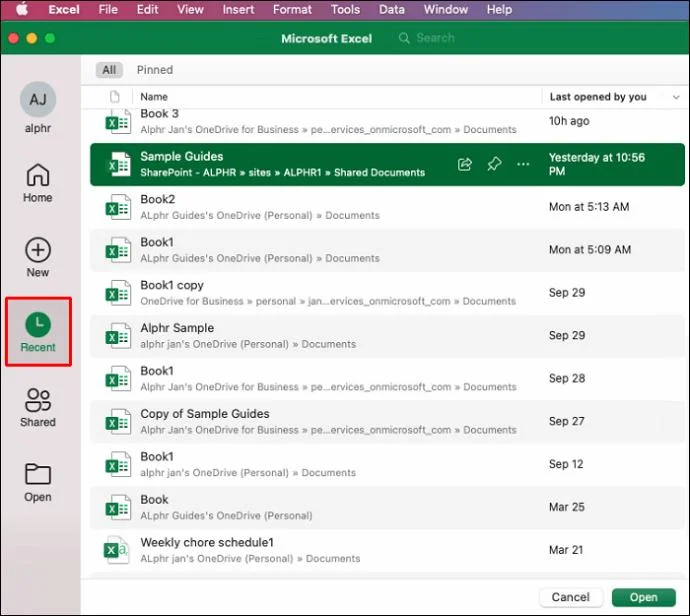Screen dimensions: 690x616
Task: Click the New workbook plus icon
Action: (x=38, y=250)
